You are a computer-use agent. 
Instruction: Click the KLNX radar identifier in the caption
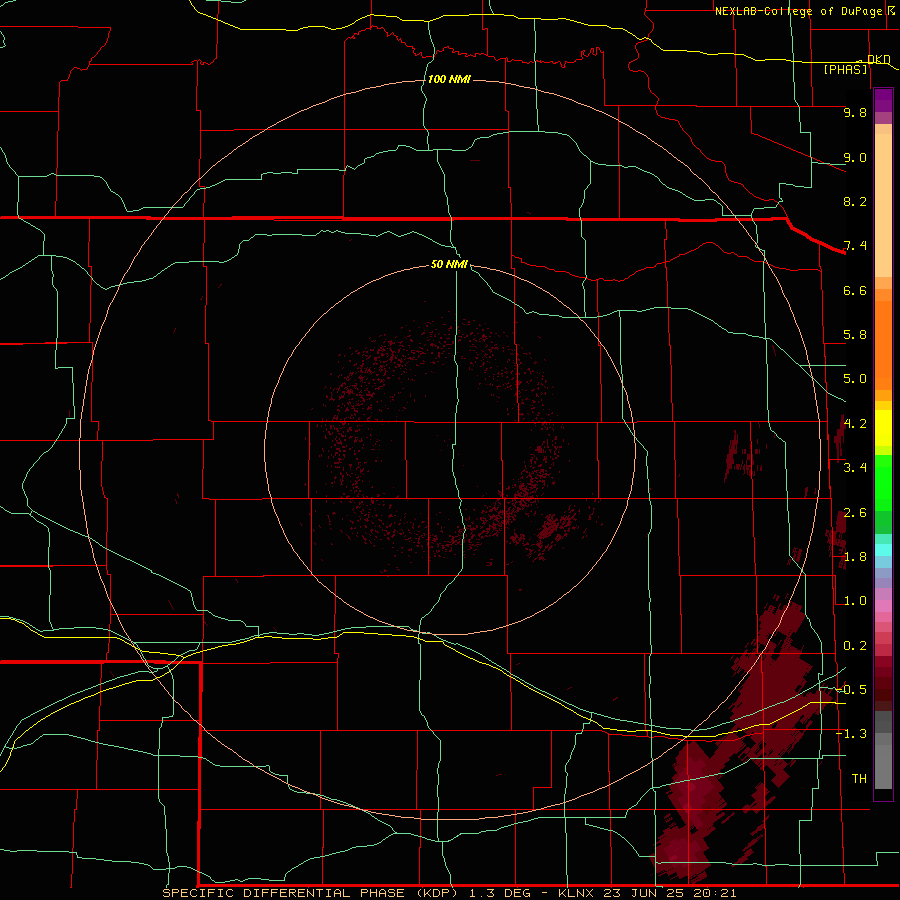pyautogui.click(x=577, y=893)
